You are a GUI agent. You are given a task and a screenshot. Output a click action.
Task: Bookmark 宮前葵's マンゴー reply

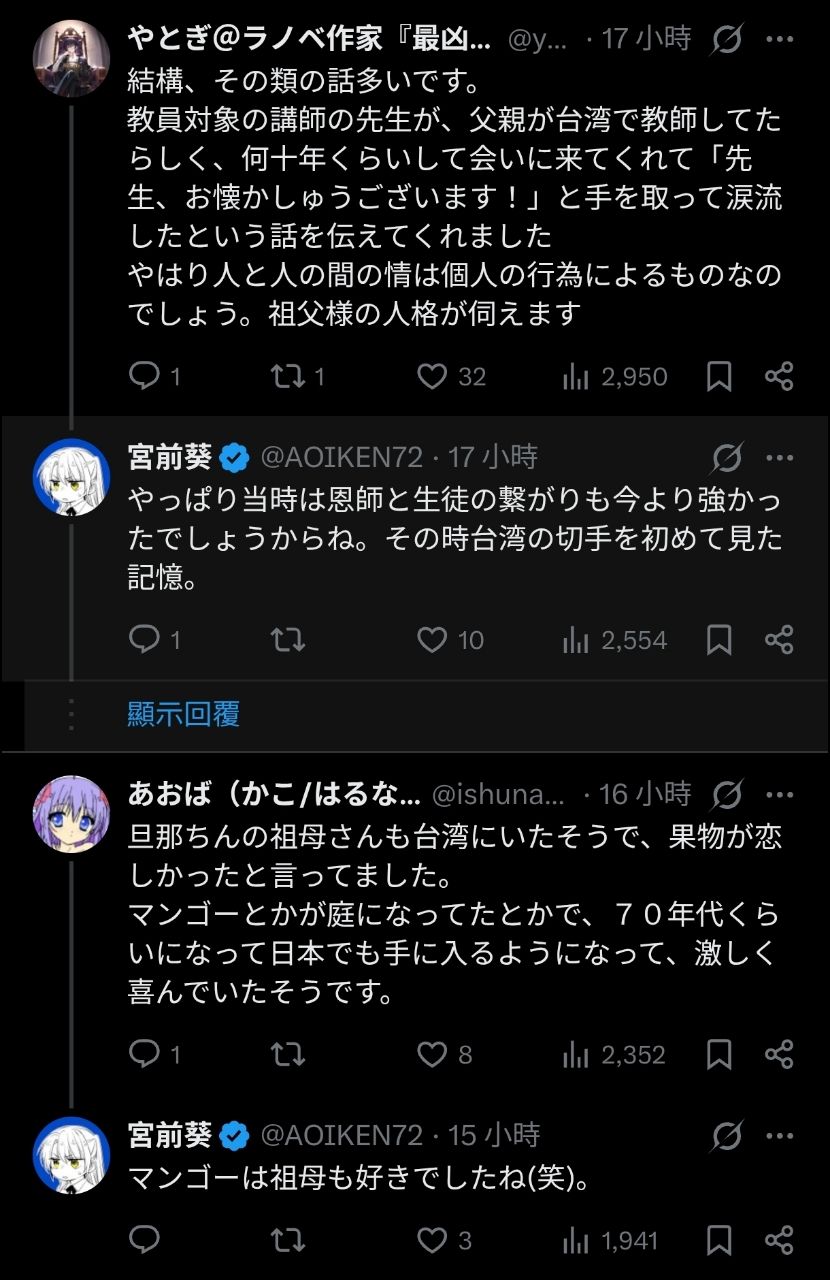tap(719, 1241)
